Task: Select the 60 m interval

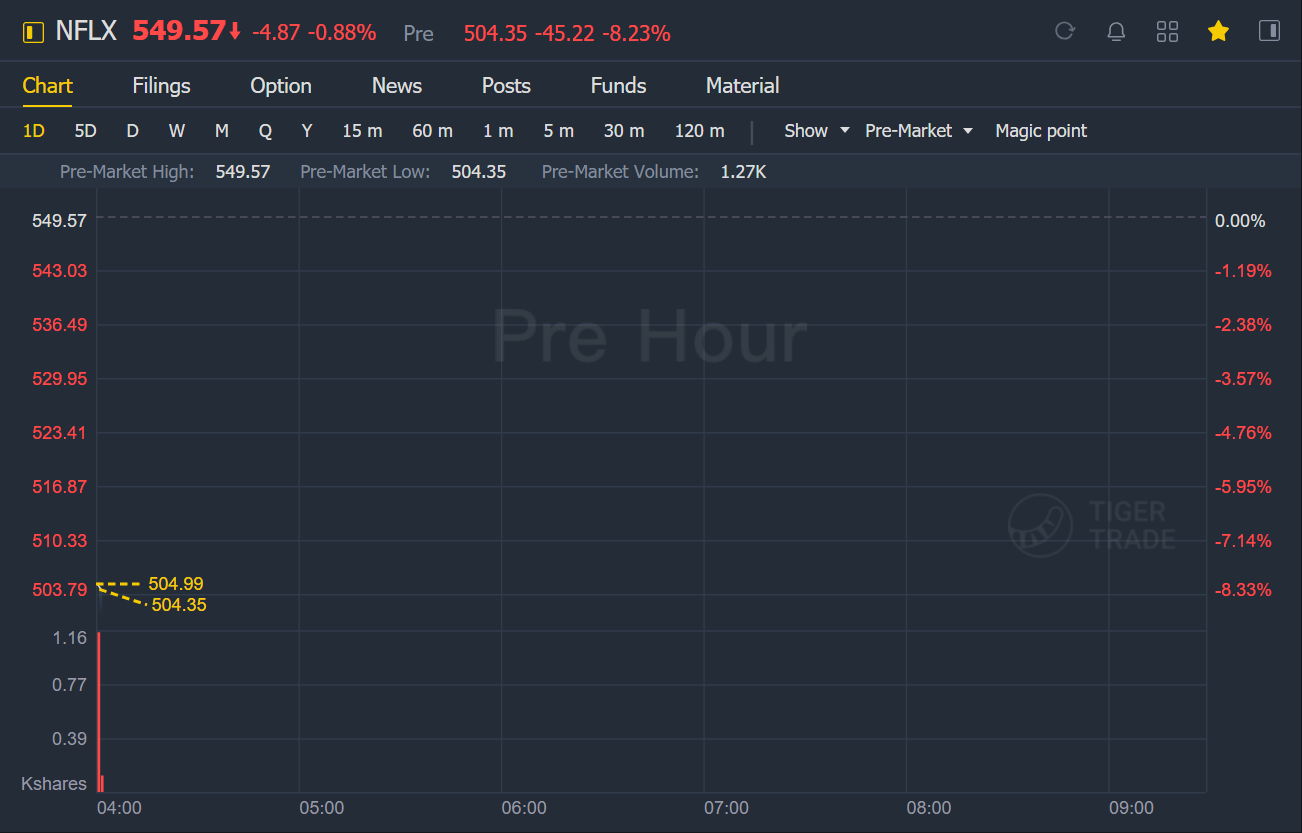Action: click(x=432, y=131)
